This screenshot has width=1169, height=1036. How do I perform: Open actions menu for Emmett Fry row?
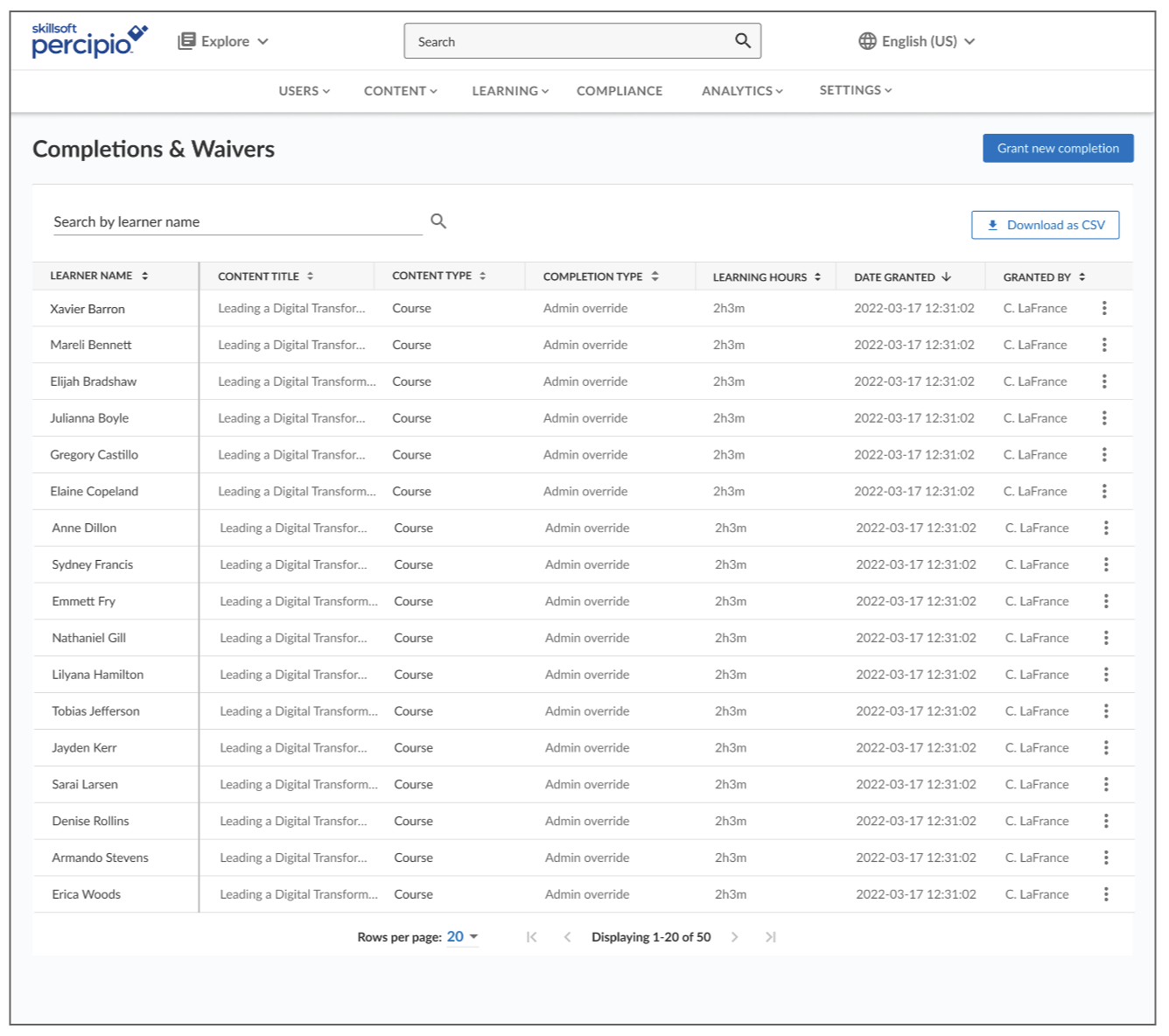1106,601
